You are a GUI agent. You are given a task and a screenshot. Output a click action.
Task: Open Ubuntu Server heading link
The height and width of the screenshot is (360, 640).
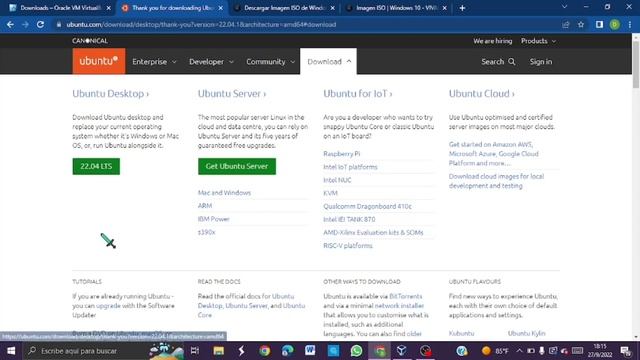point(232,93)
